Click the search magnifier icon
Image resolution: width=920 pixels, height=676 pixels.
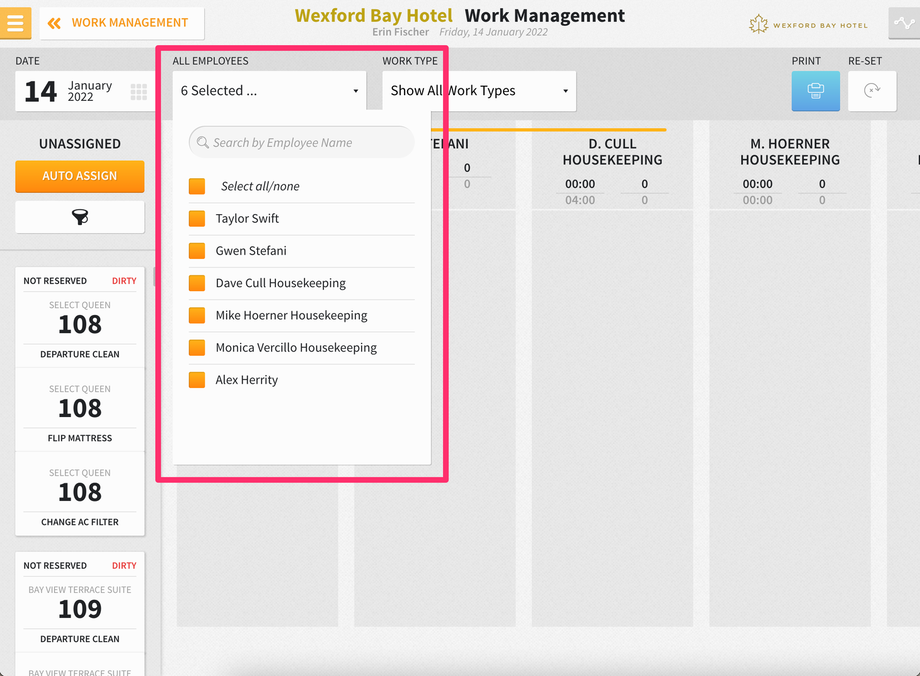202,143
